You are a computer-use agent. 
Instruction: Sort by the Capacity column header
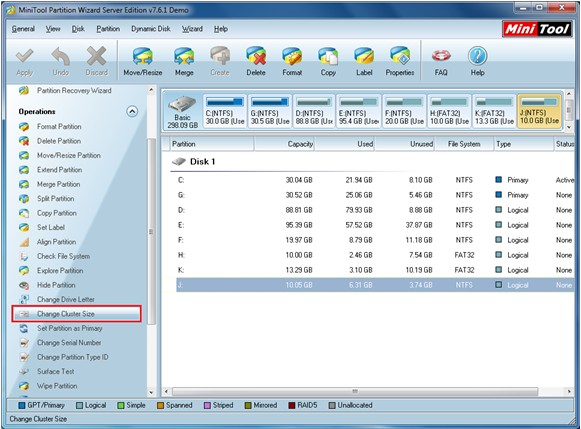(x=284, y=144)
